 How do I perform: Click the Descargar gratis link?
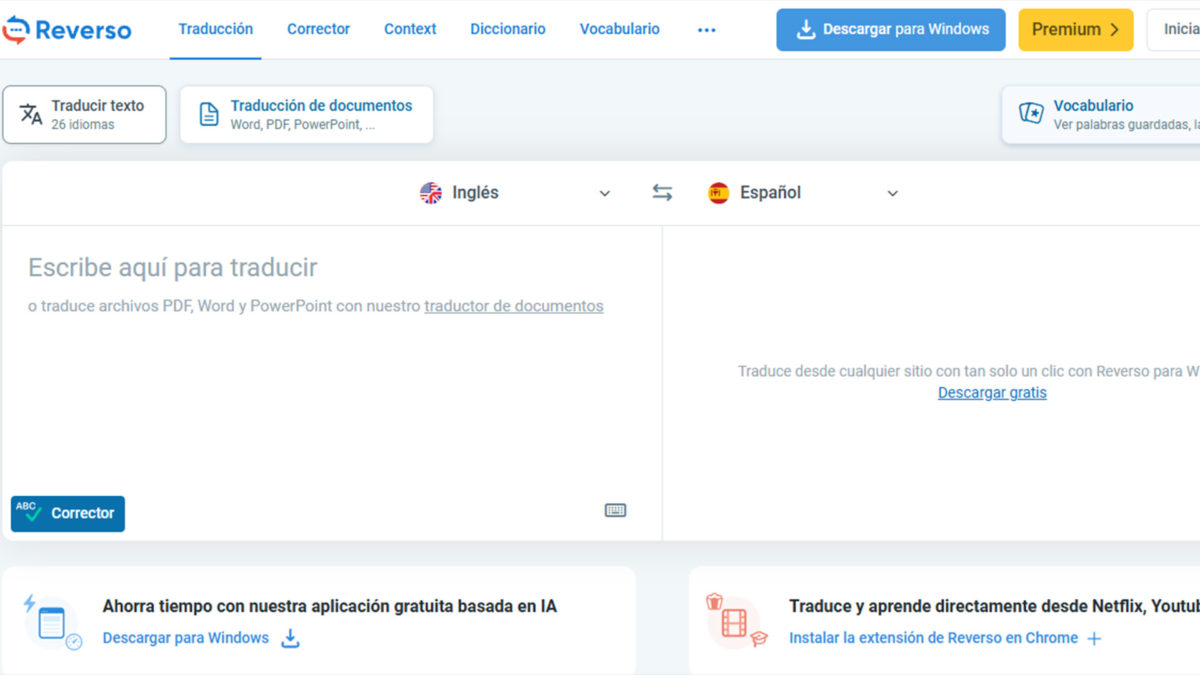[992, 393]
